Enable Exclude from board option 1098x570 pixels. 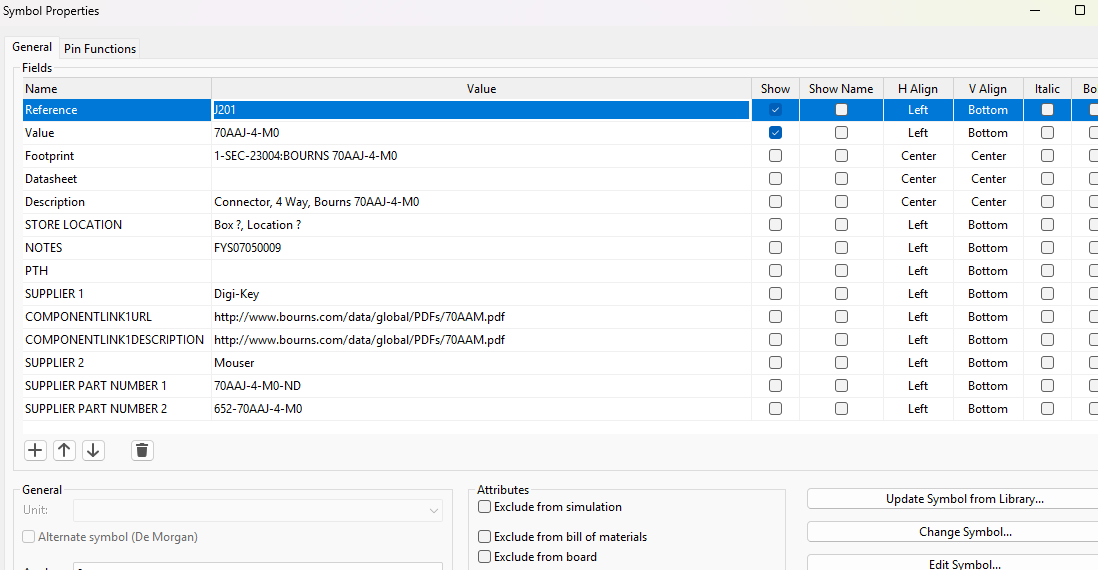pos(485,557)
